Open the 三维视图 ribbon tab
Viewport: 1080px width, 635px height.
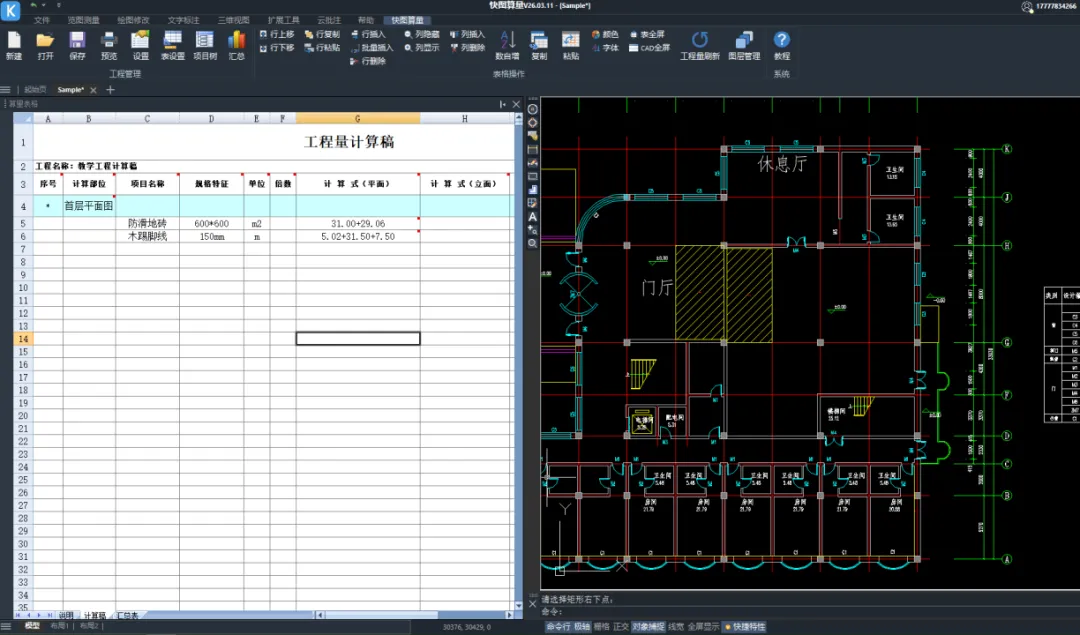(x=233, y=20)
